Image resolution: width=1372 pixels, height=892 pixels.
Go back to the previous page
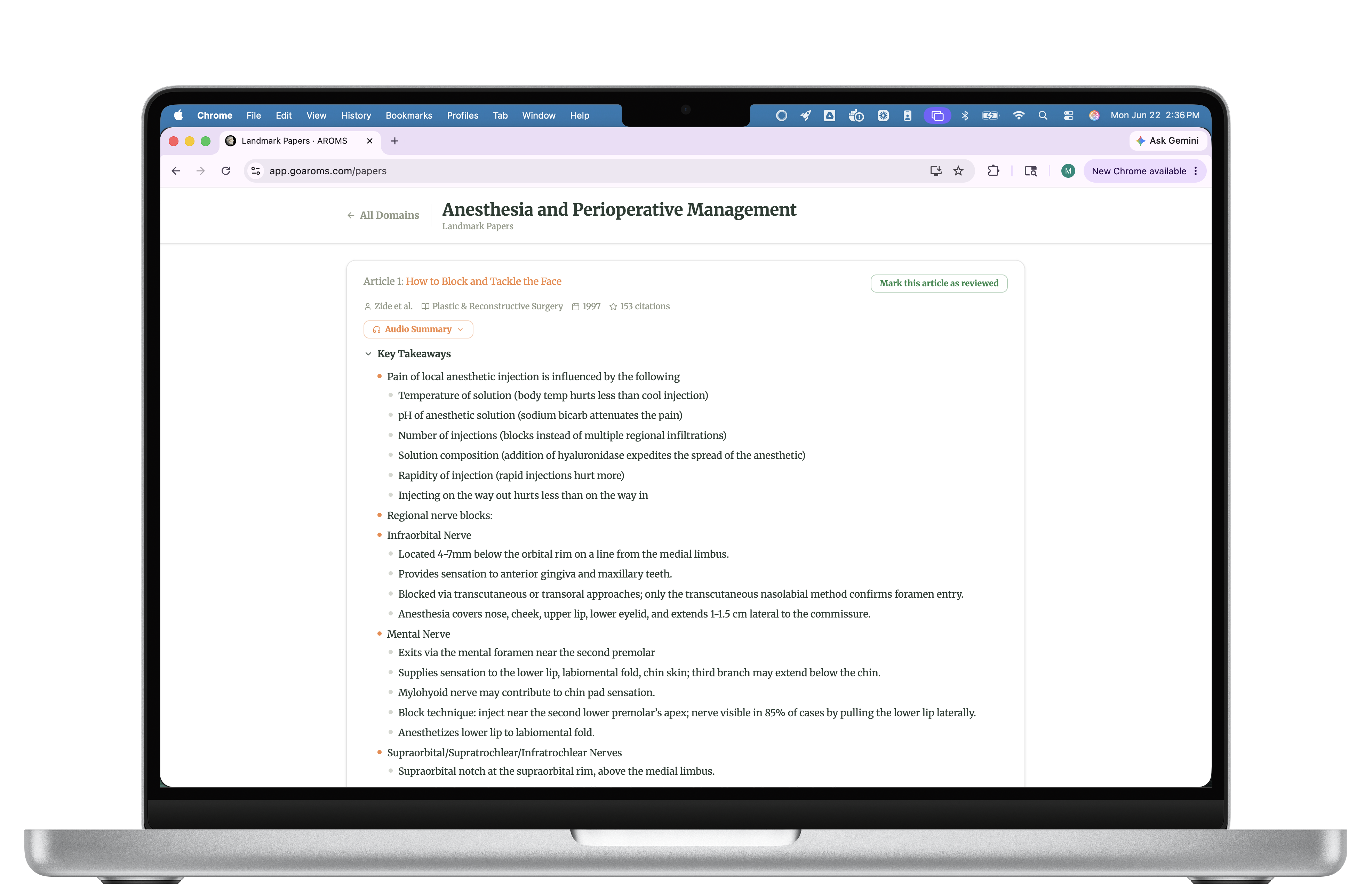[x=176, y=171]
